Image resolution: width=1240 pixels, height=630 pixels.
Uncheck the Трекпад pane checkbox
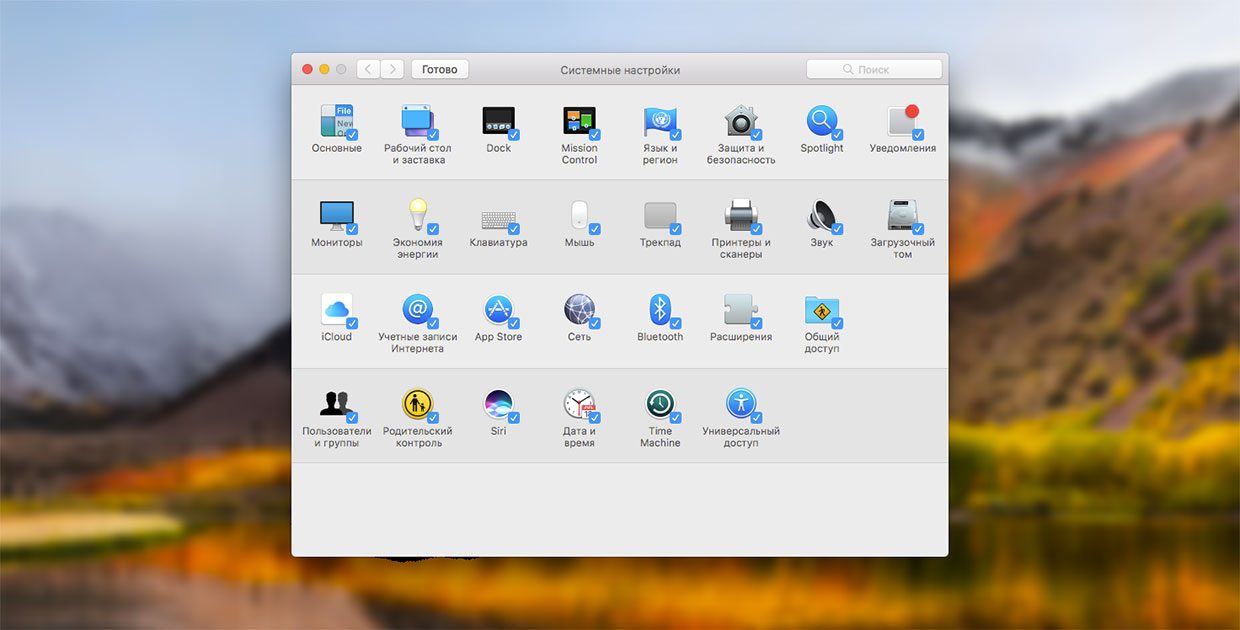coord(675,228)
